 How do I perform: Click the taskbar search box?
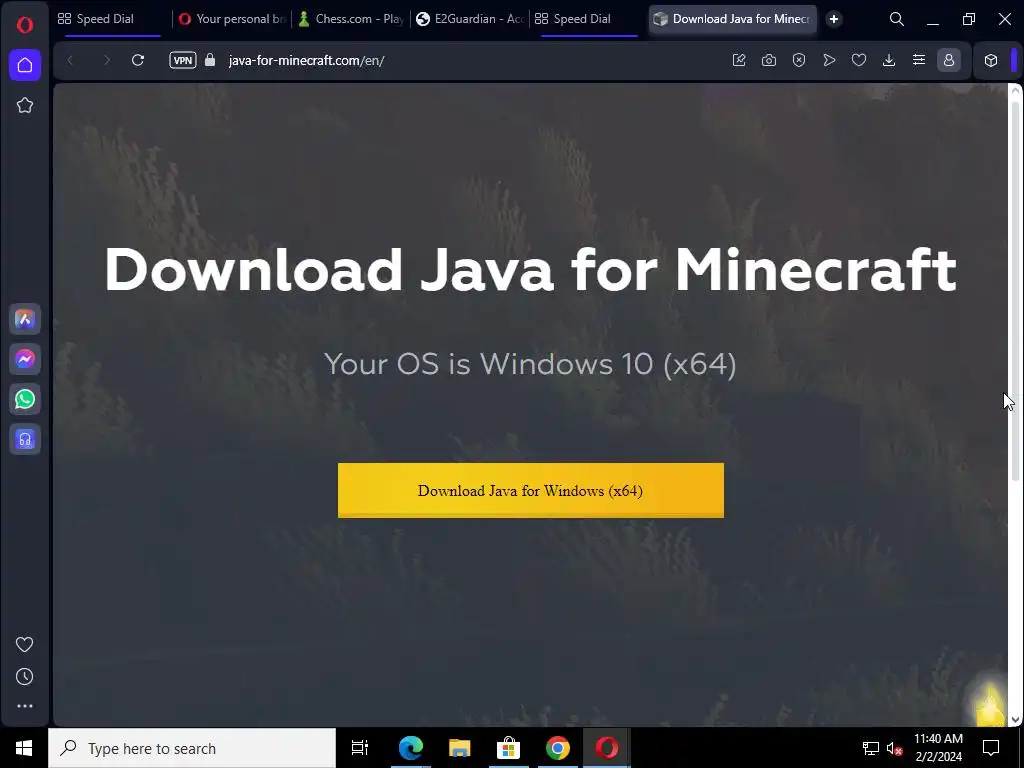tap(192, 748)
